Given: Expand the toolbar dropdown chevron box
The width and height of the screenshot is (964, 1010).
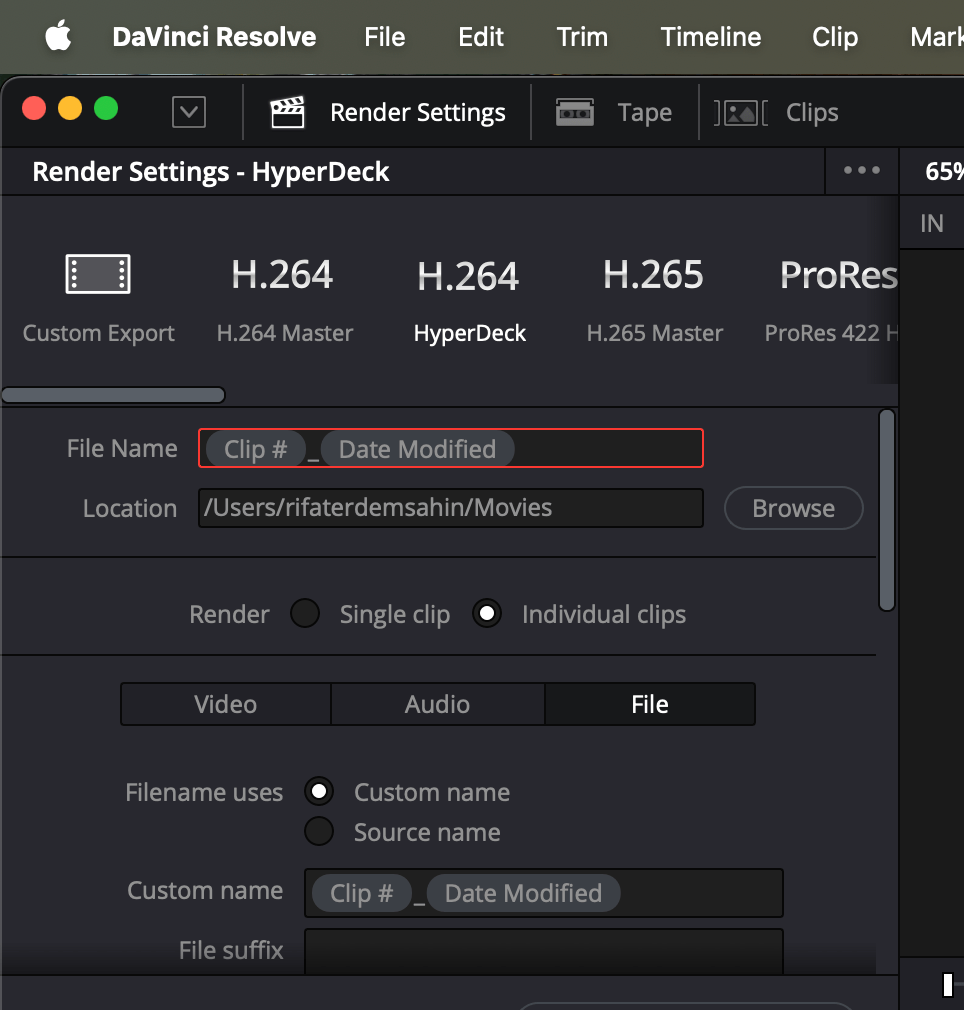Looking at the screenshot, I should pos(189,112).
